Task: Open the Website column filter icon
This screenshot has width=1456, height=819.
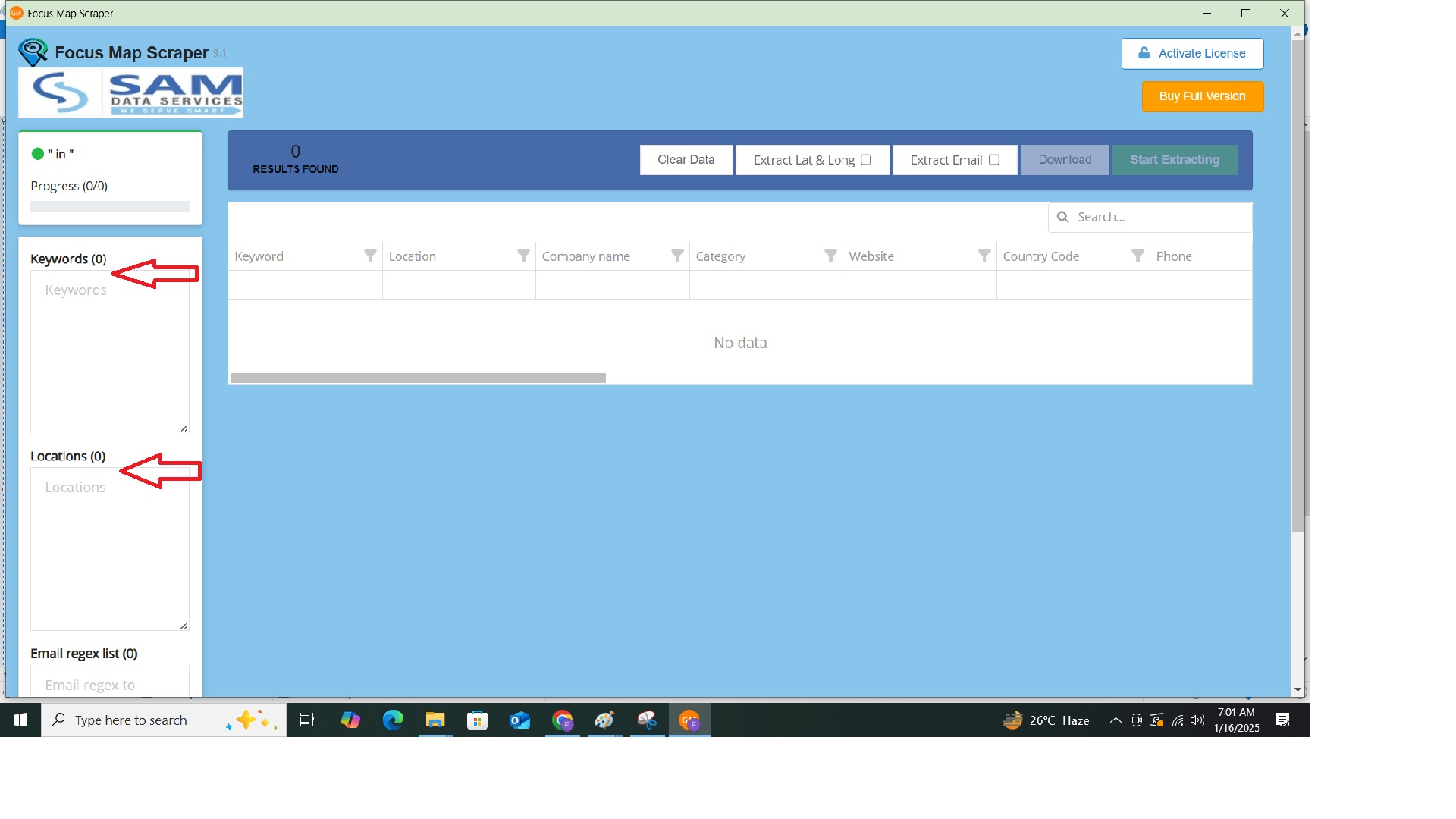Action: pos(984,256)
